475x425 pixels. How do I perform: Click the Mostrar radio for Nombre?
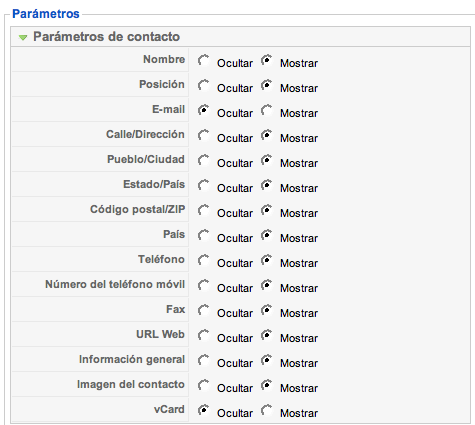266,60
